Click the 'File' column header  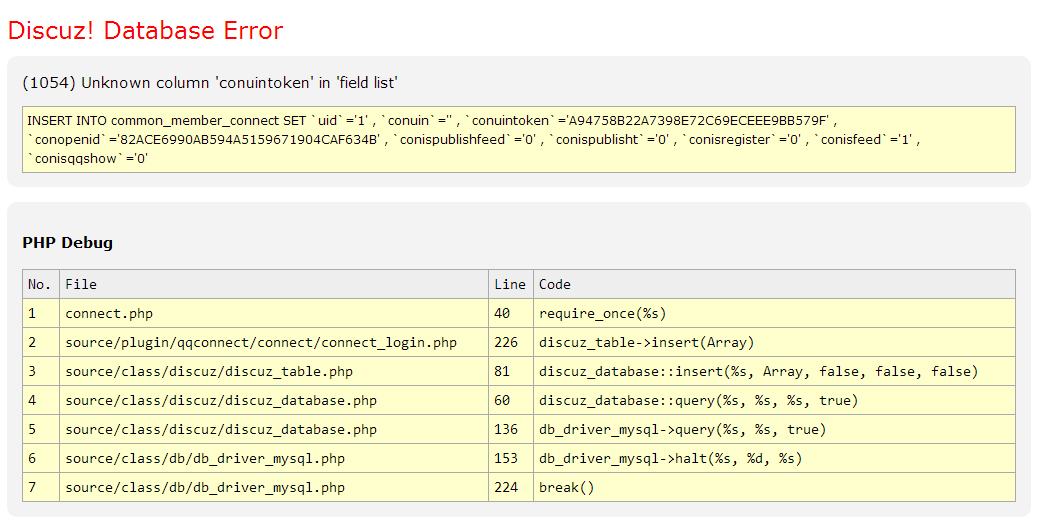274,285
